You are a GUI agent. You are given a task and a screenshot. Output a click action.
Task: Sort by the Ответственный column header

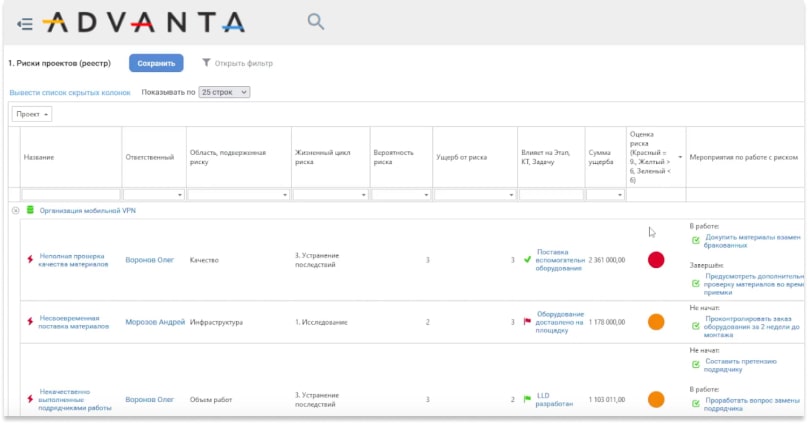[150, 157]
